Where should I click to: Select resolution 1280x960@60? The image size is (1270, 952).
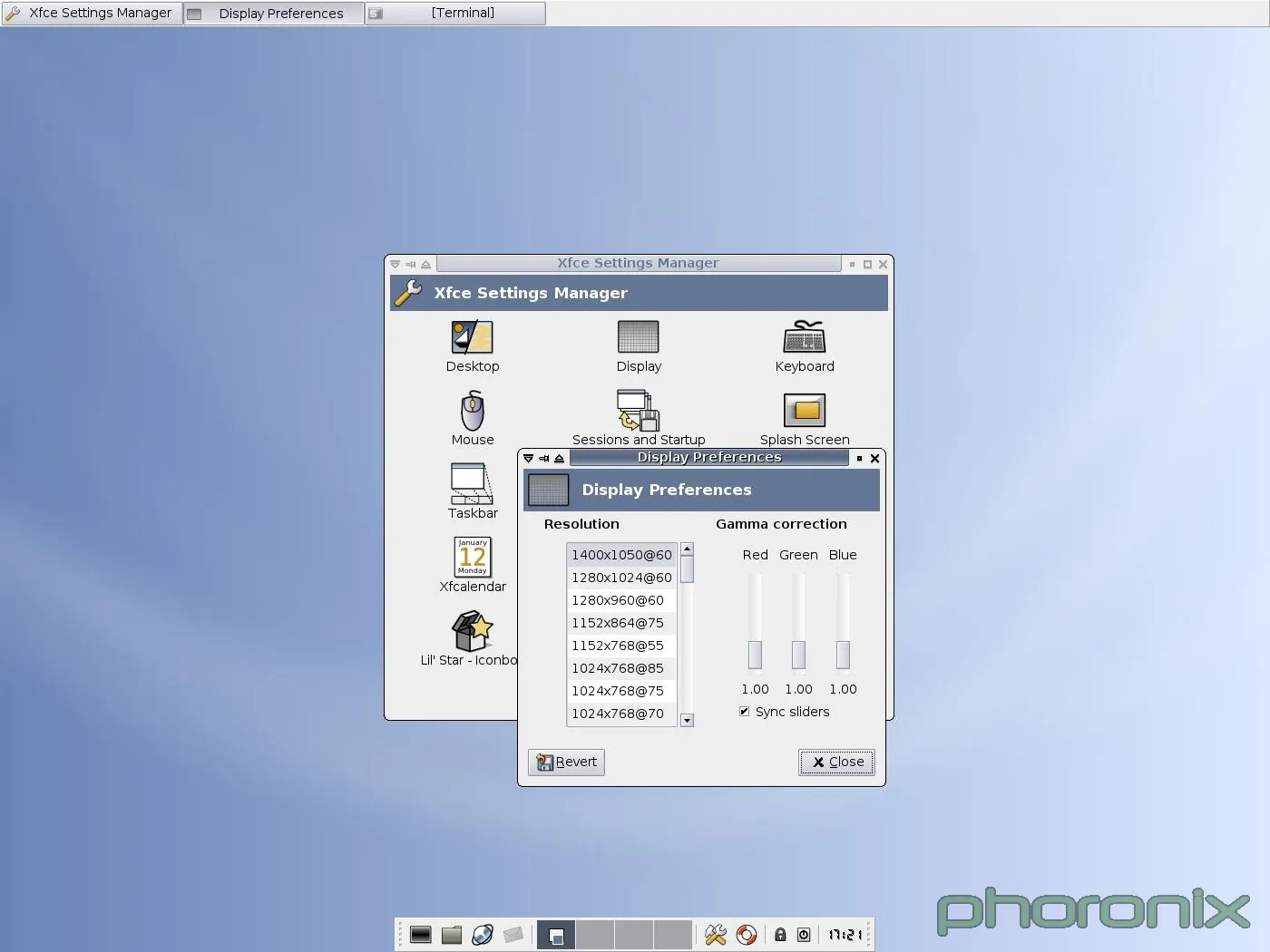tap(621, 600)
